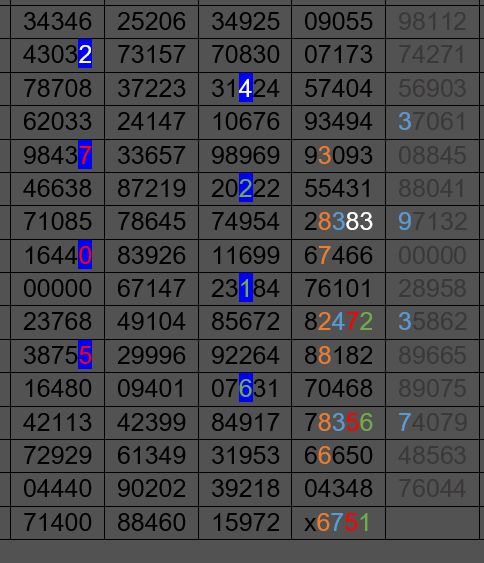Select the faded cell 74079
The height and width of the screenshot is (563, 484).
point(433,422)
